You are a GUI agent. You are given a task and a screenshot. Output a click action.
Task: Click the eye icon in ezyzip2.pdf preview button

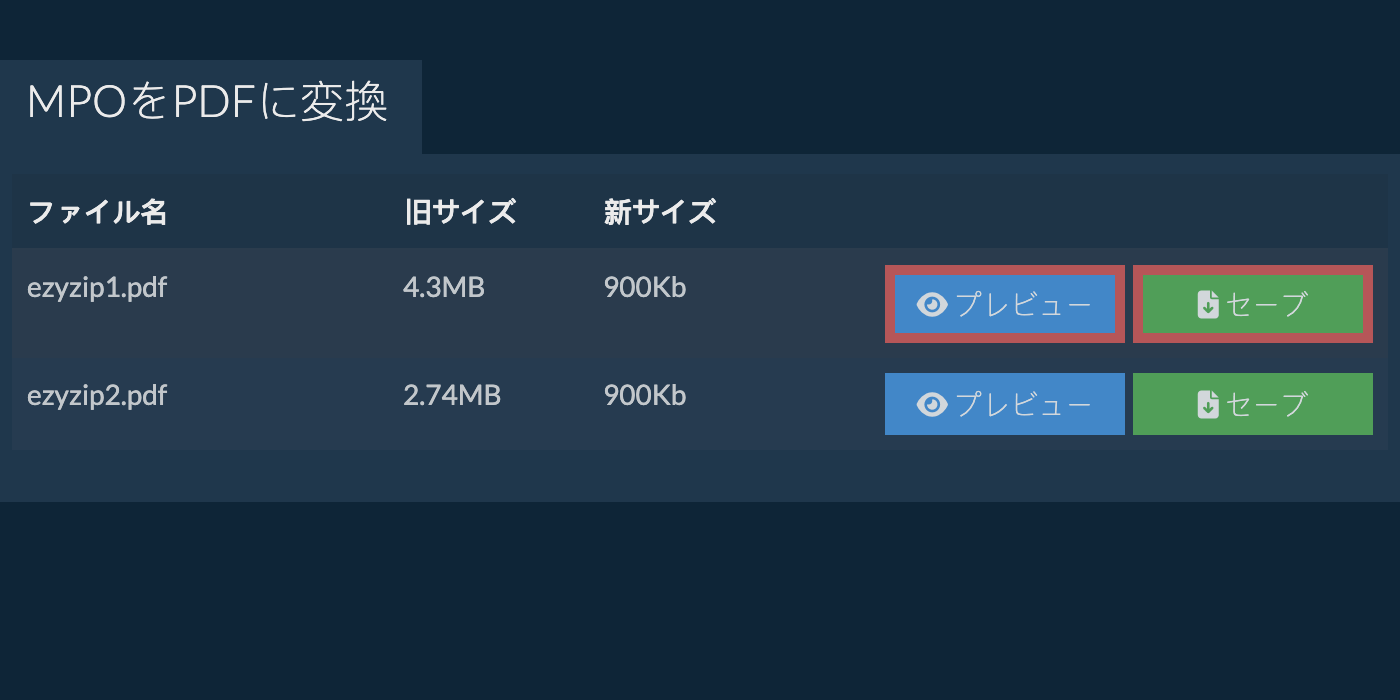tap(932, 404)
